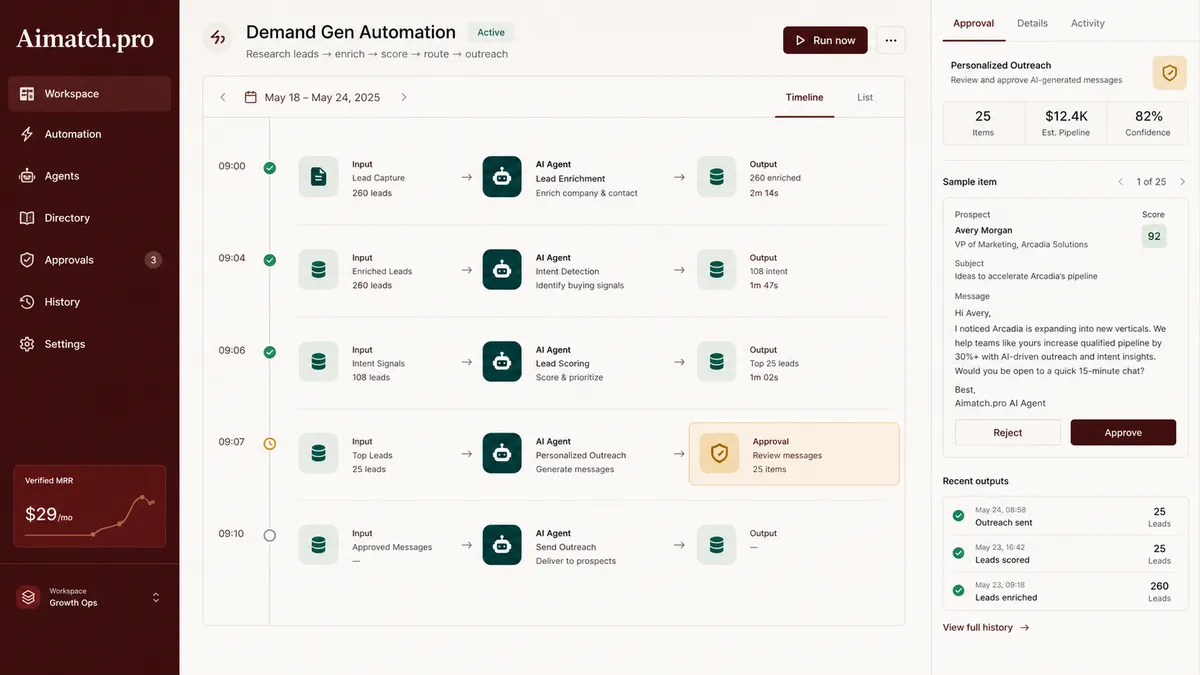
Task: Open Approvals in the sidebar
Action: tap(89, 260)
